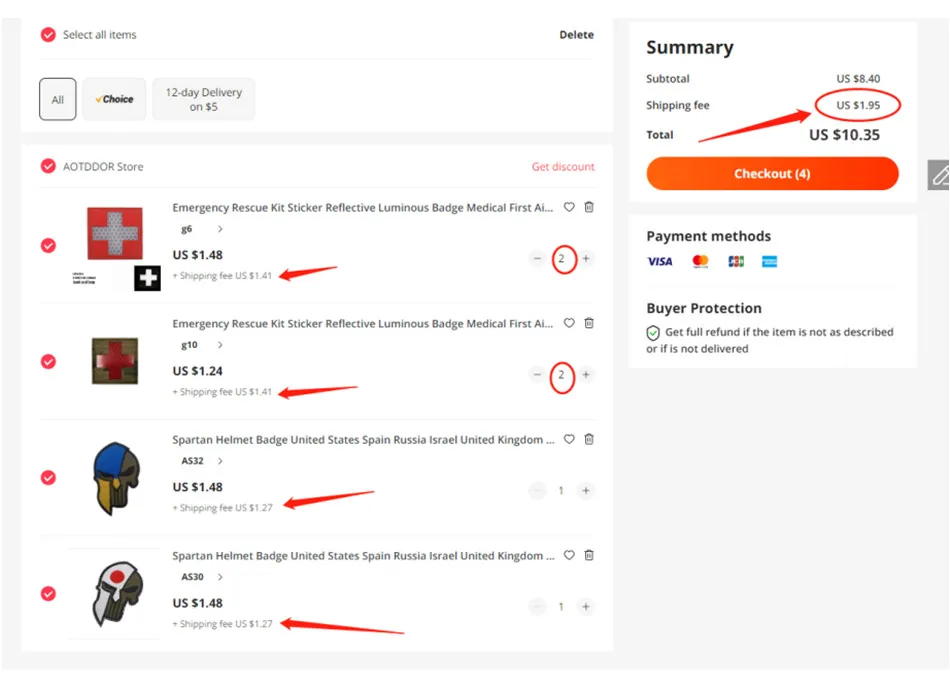Add g6 rescue sticker to wishlist heart
The width and height of the screenshot is (950, 700).
[x=569, y=207]
